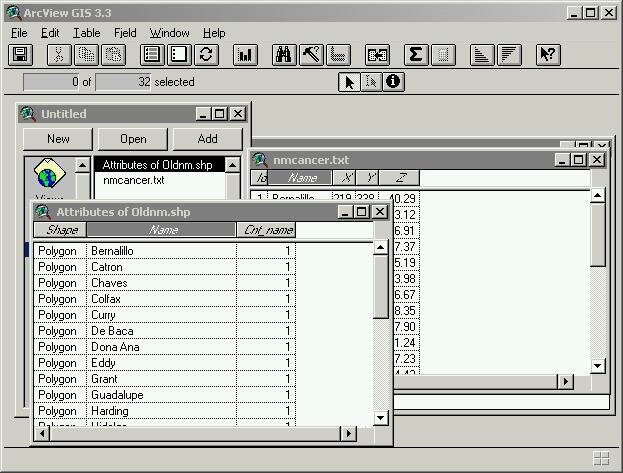Click the Sort Descending icon
The width and height of the screenshot is (623, 473).
(509, 54)
